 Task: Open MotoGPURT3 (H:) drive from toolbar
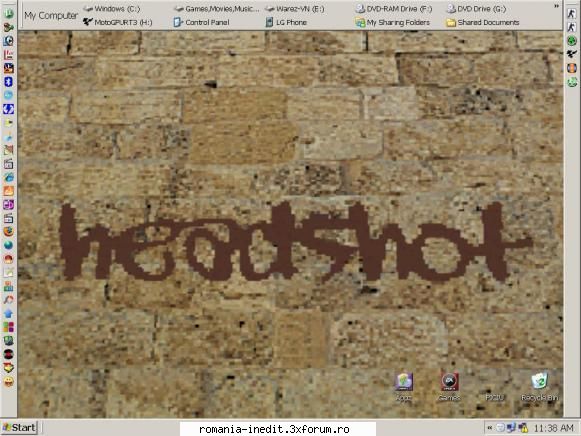(117, 22)
